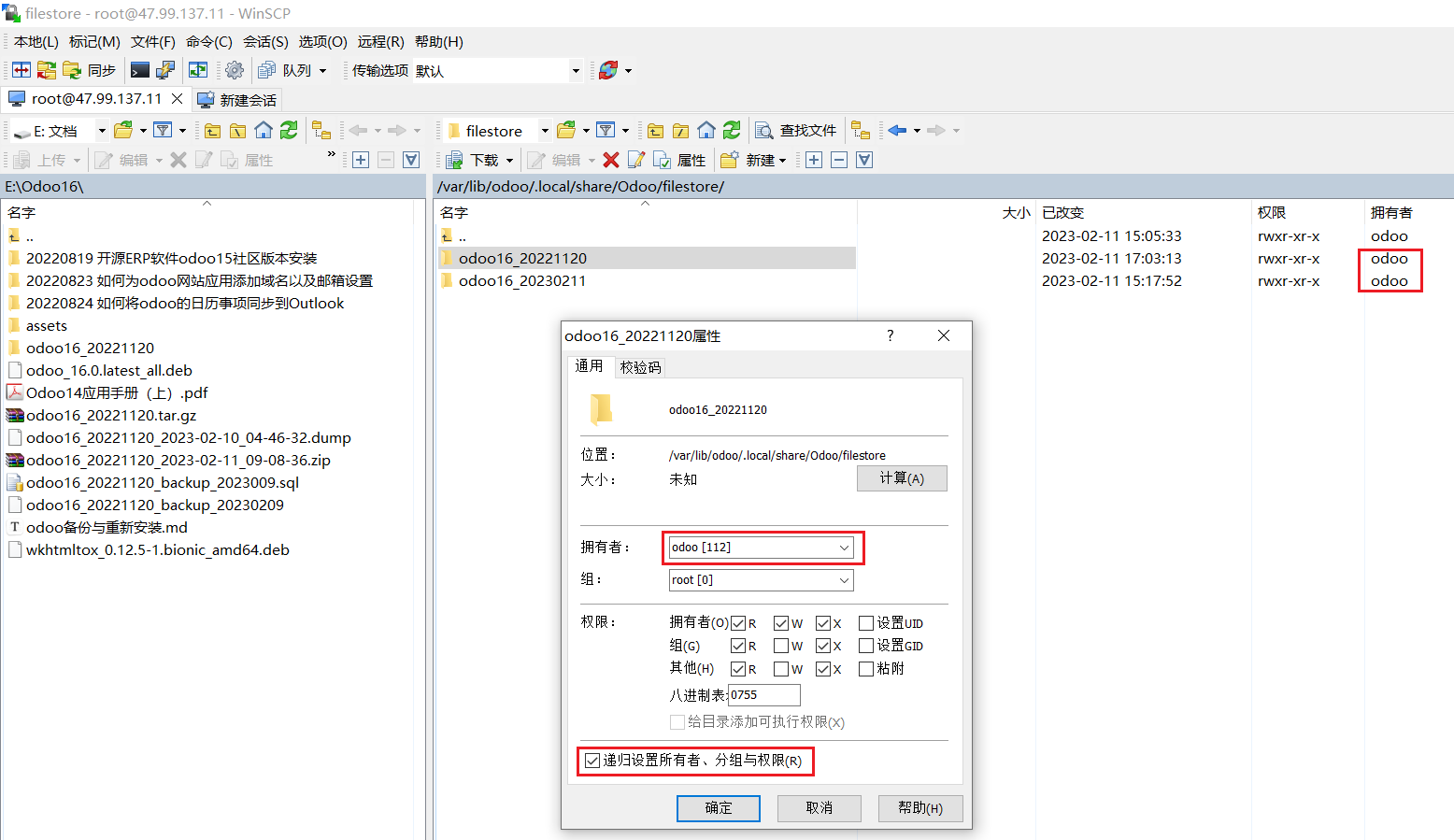Open the 标记(M) menu
Image resolution: width=1454 pixels, height=840 pixels.
[x=94, y=42]
